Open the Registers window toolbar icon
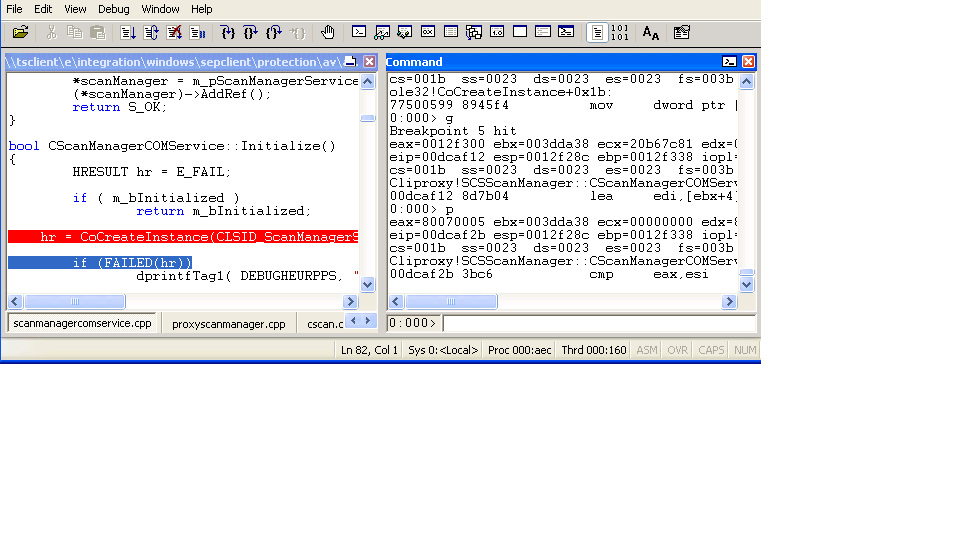This screenshot has height=540, width=960. [428, 32]
